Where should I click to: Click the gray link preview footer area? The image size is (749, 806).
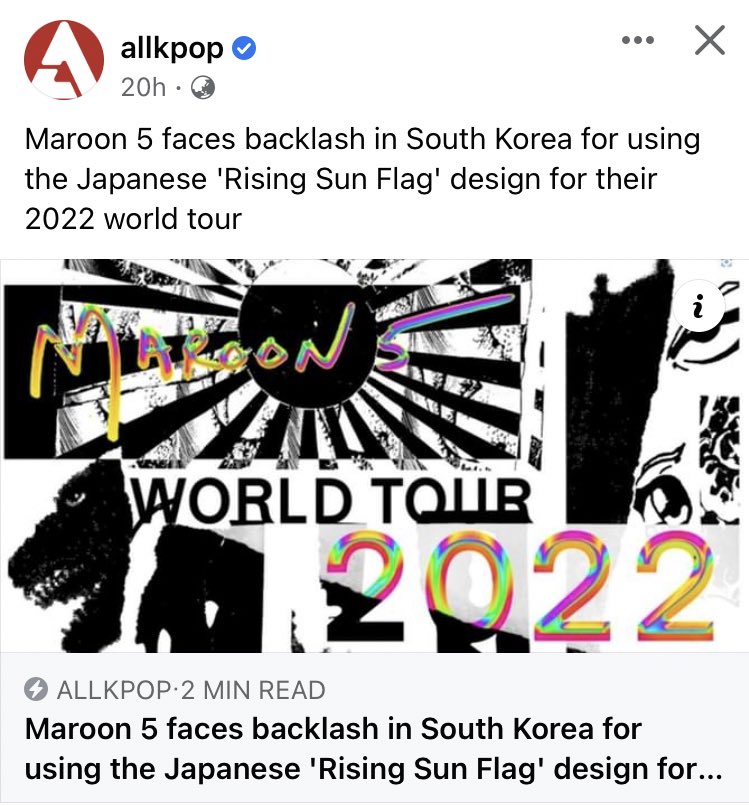pos(374,728)
